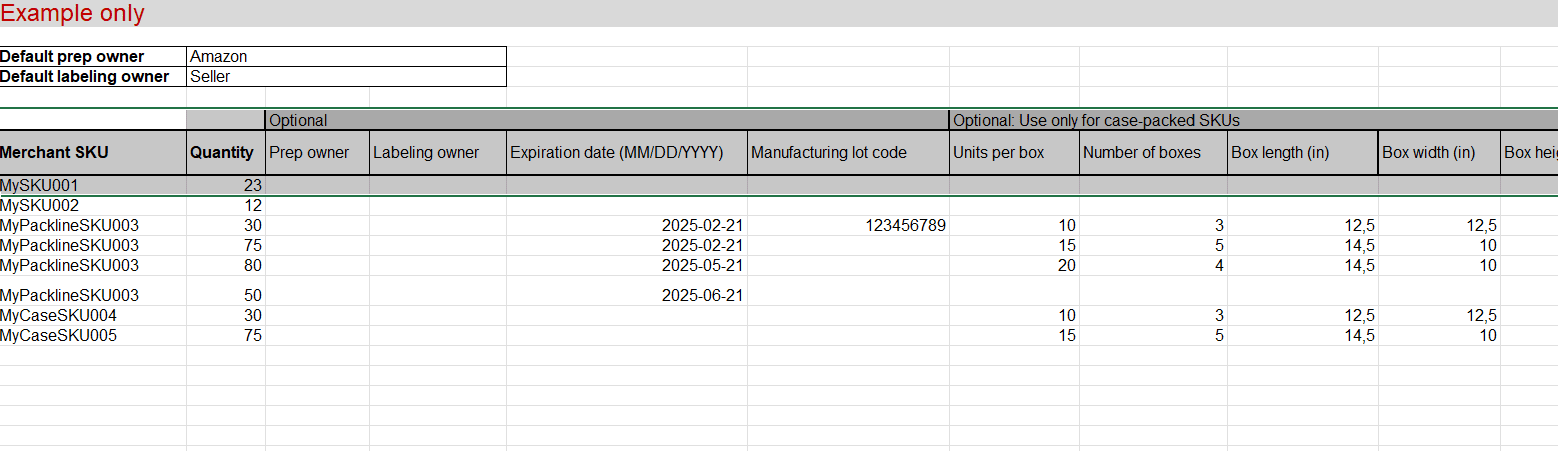This screenshot has width=1558, height=451.
Task: Click the "Optional: Use only for case-packed SKUs" cell
Action: [x=1096, y=121]
